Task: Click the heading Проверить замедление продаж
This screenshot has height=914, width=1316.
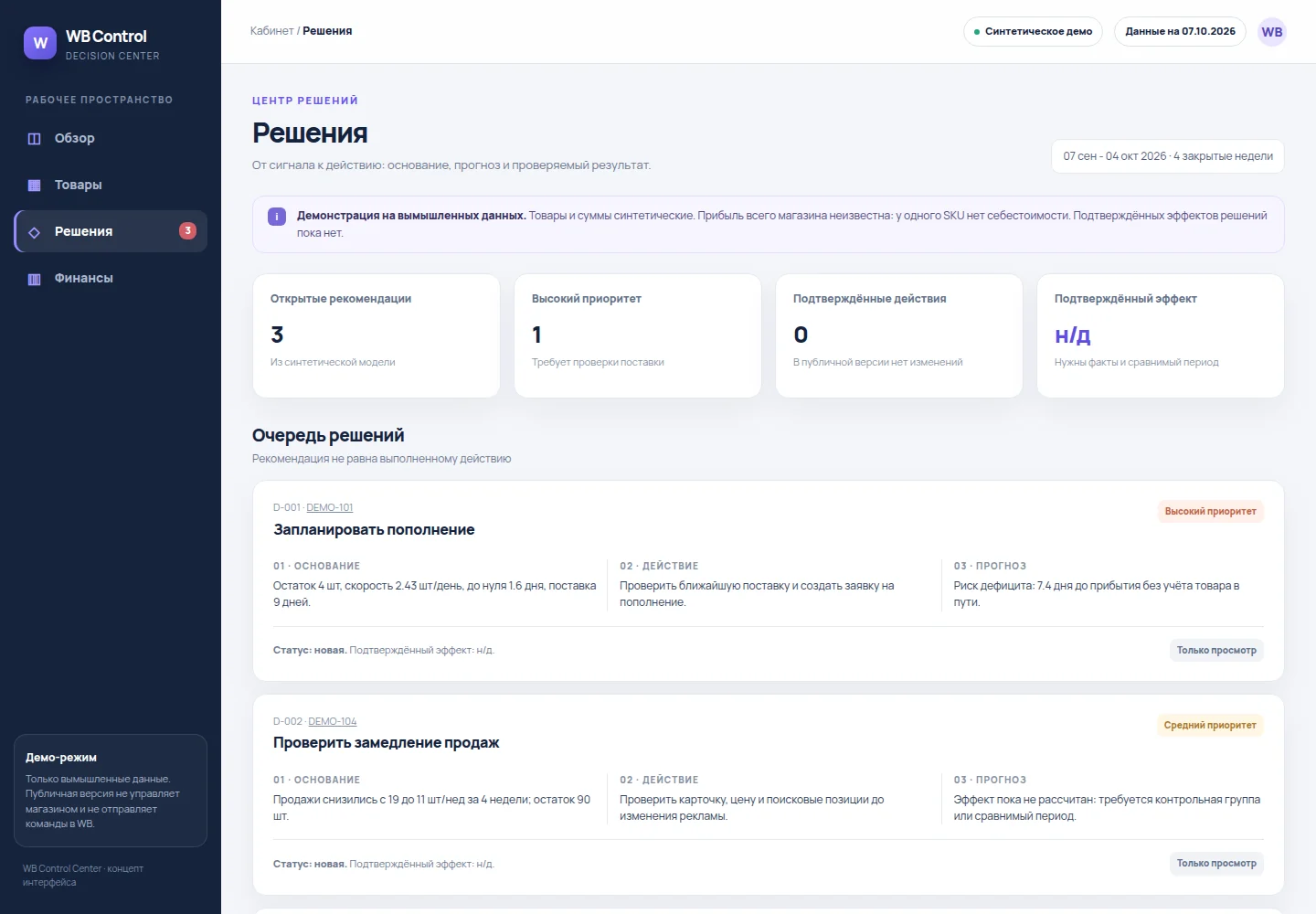Action: coord(387,743)
